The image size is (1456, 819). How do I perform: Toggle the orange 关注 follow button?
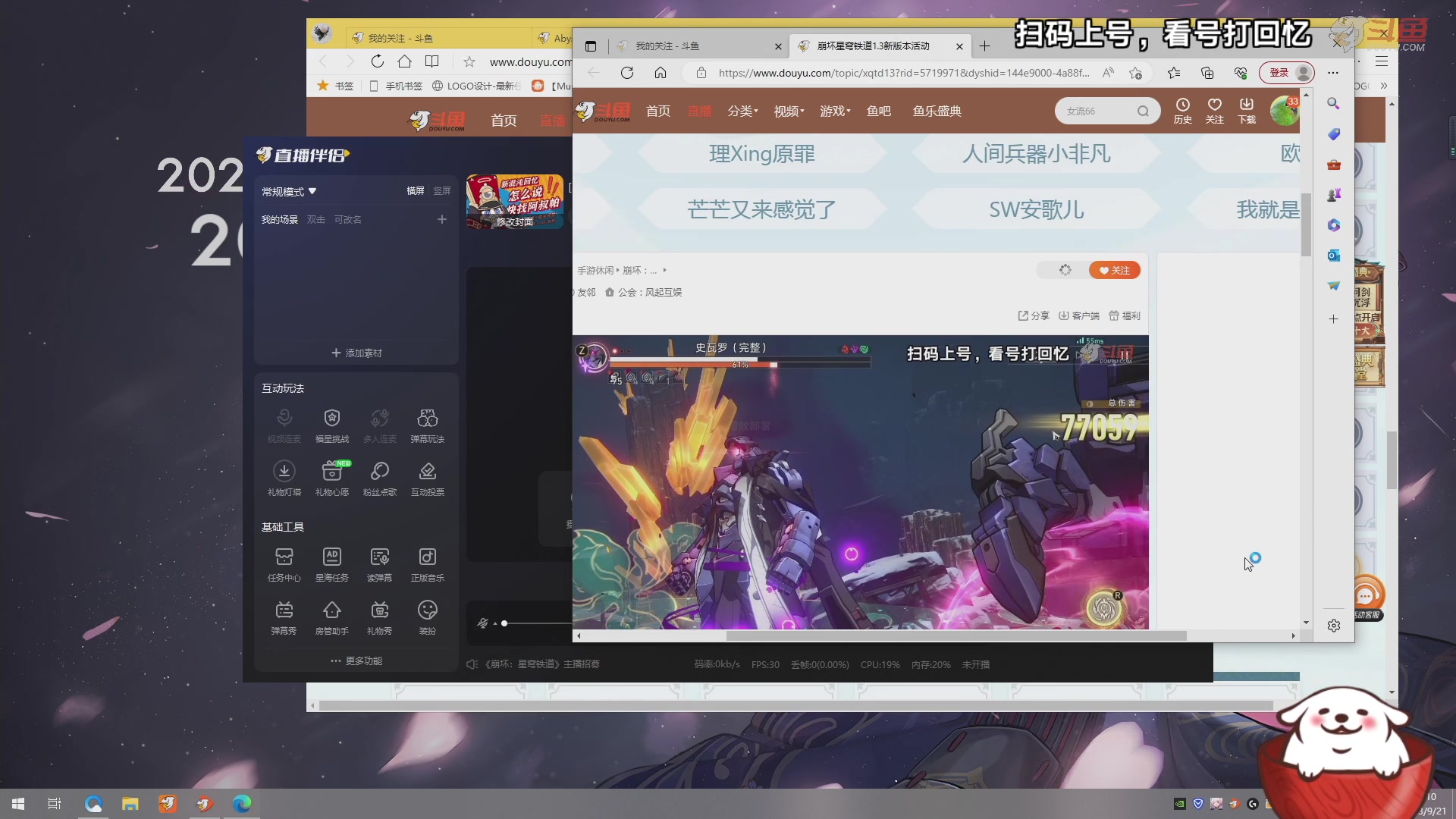point(1115,271)
